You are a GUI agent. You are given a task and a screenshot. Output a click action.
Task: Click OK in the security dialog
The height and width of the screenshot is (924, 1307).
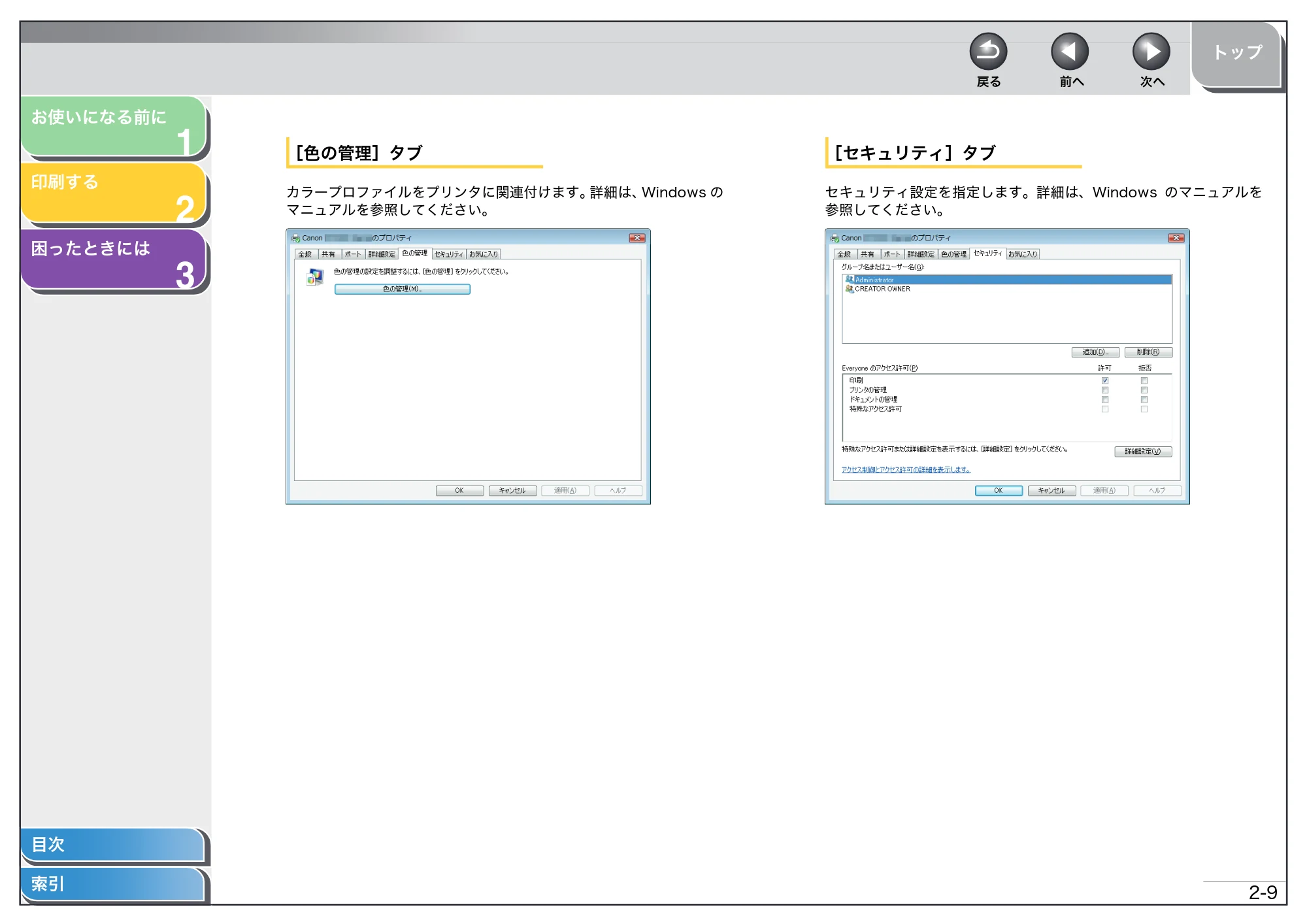[999, 491]
